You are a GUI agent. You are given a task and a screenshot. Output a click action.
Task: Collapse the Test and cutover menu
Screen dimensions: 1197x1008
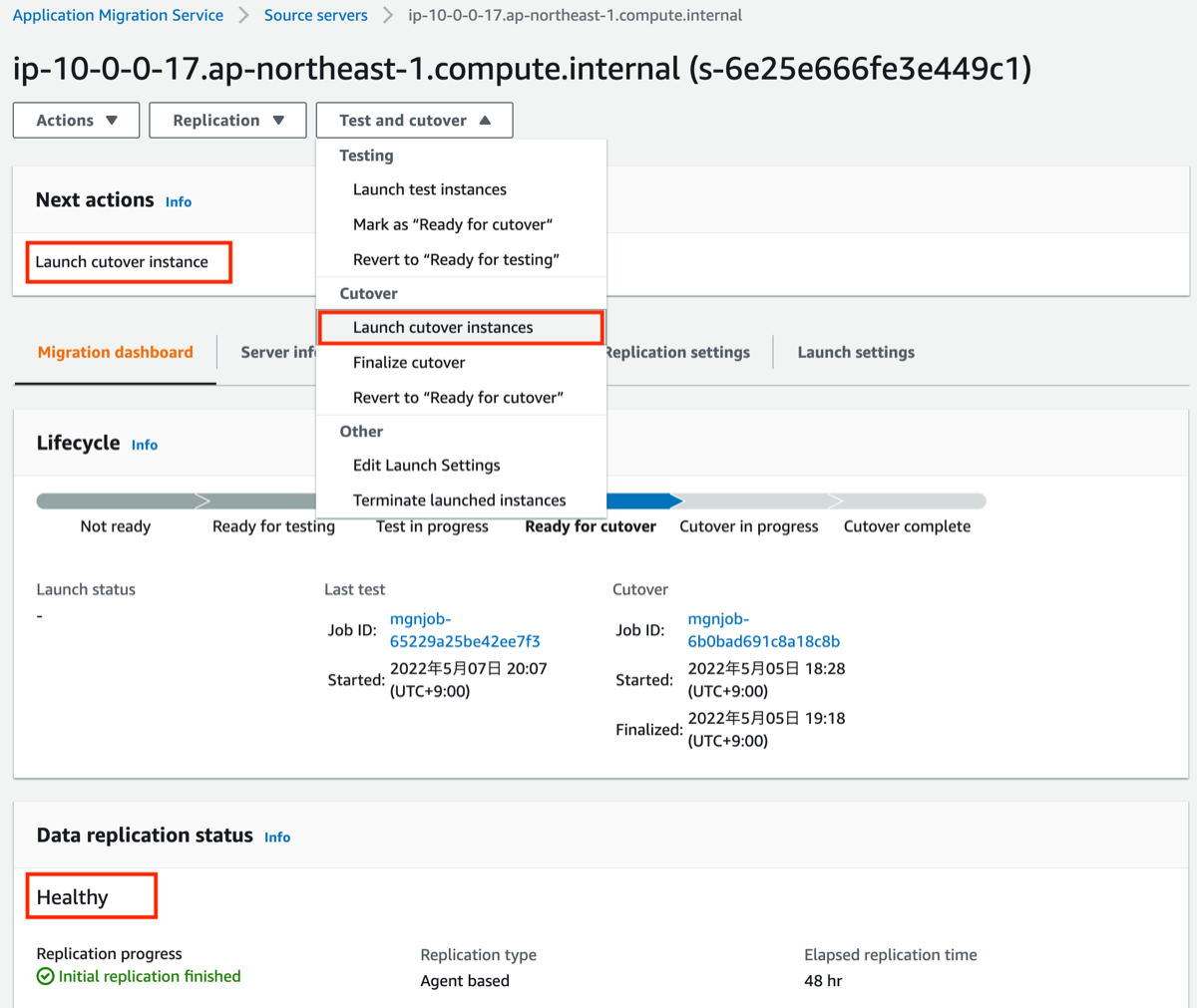coord(414,121)
